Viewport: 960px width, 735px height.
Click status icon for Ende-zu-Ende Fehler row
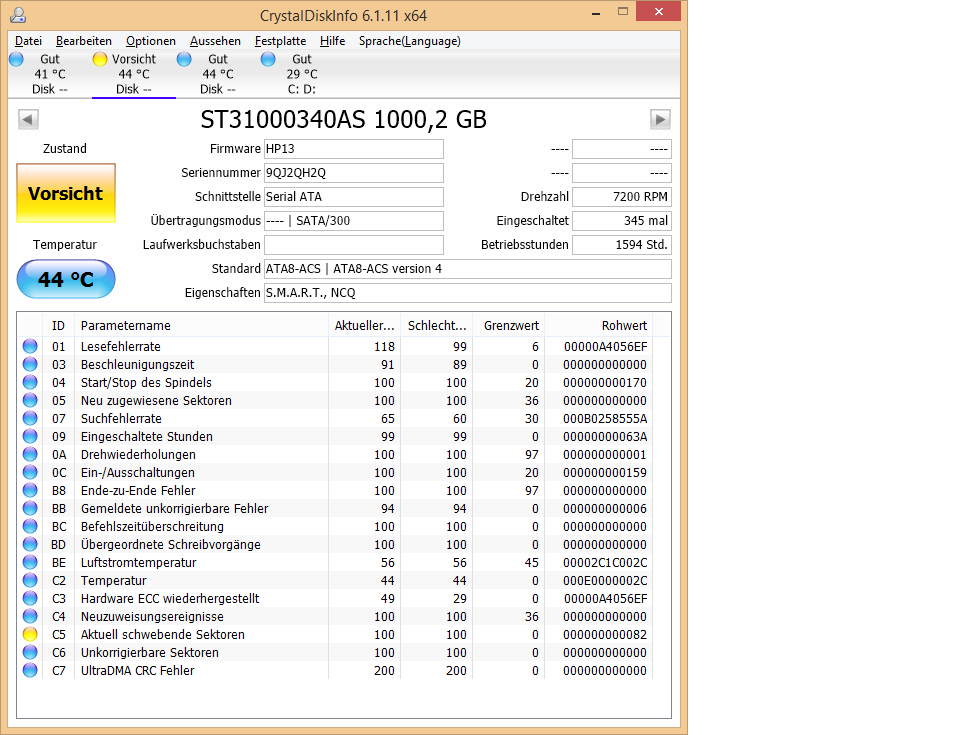pyautogui.click(x=30, y=491)
